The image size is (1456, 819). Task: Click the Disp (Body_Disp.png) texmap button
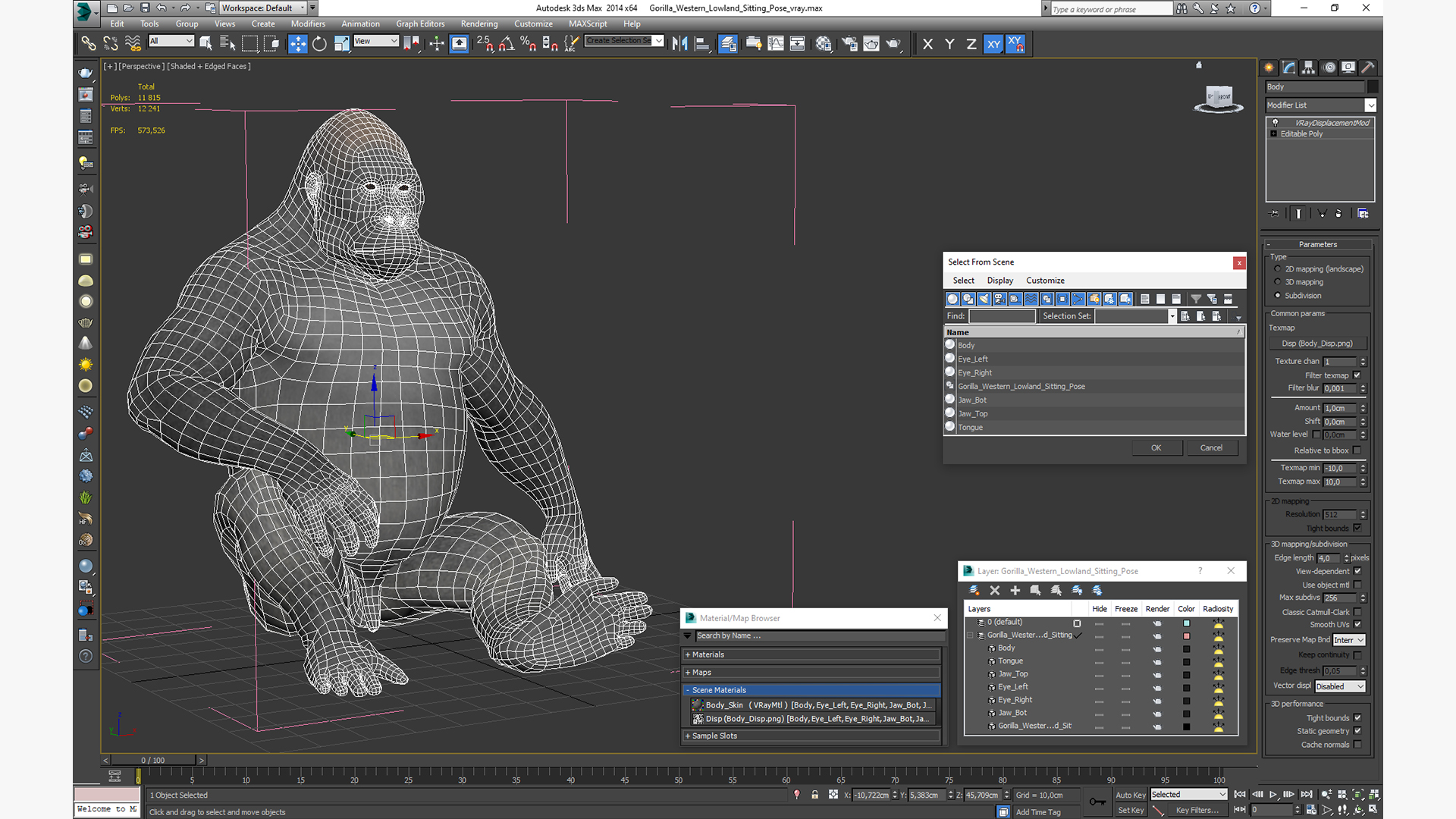click(1317, 344)
